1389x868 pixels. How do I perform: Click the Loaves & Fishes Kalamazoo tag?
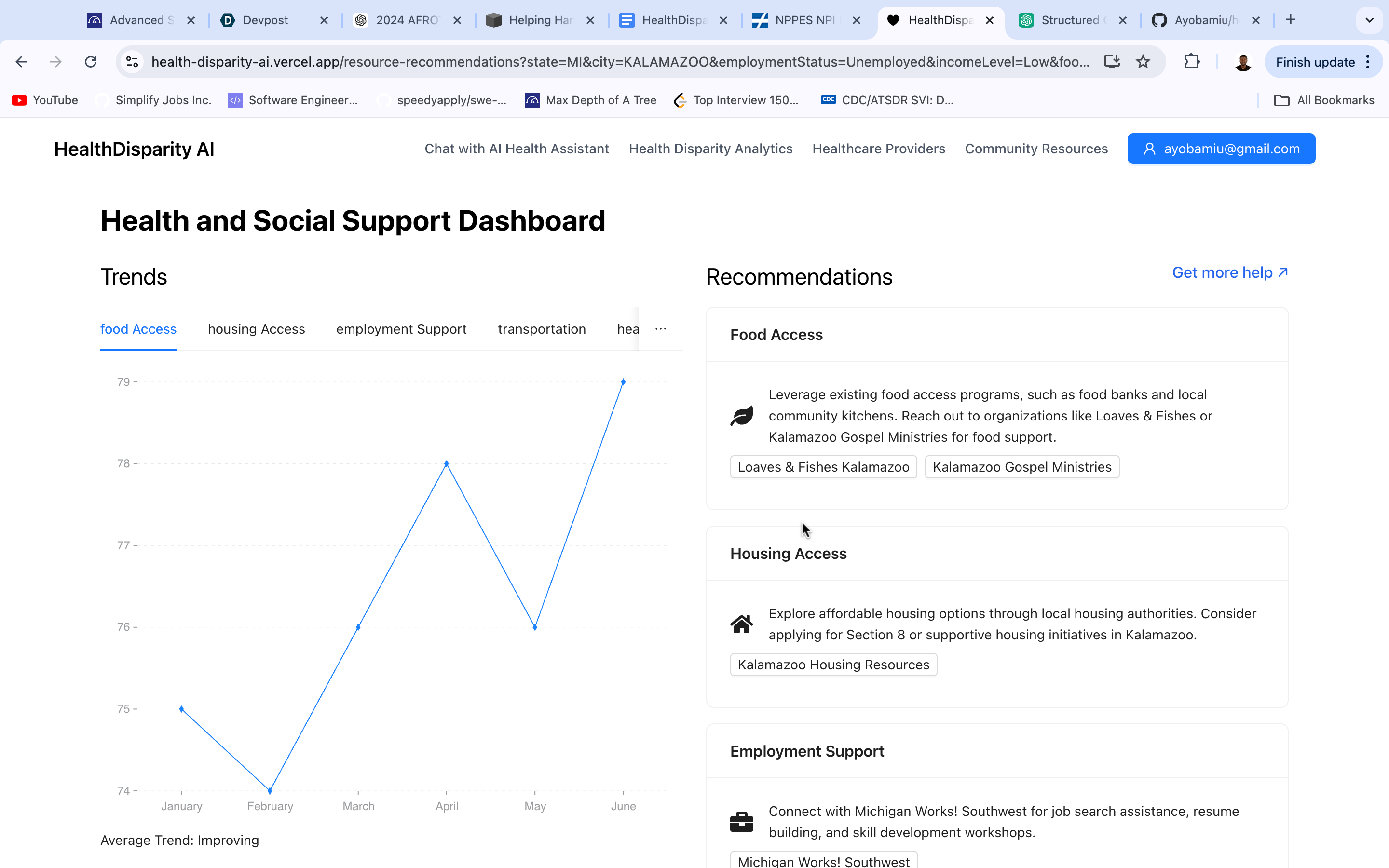(x=823, y=467)
